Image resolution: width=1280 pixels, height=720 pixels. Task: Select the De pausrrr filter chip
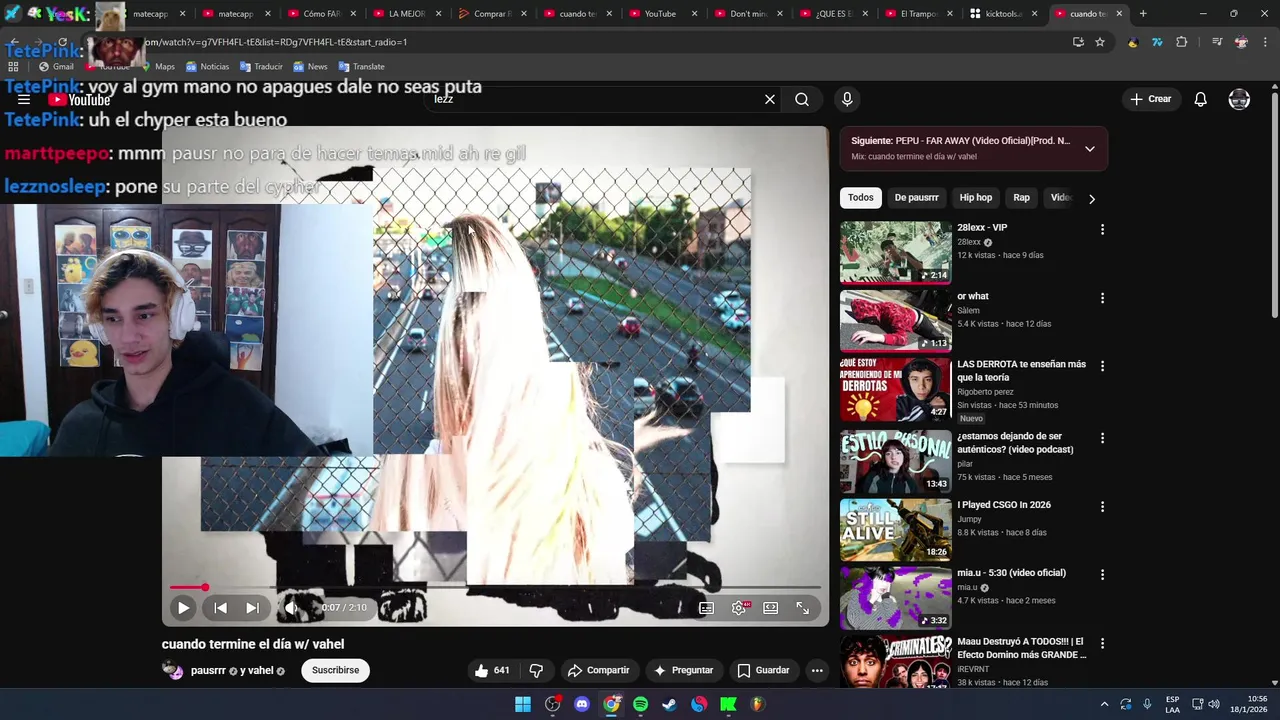click(x=916, y=198)
